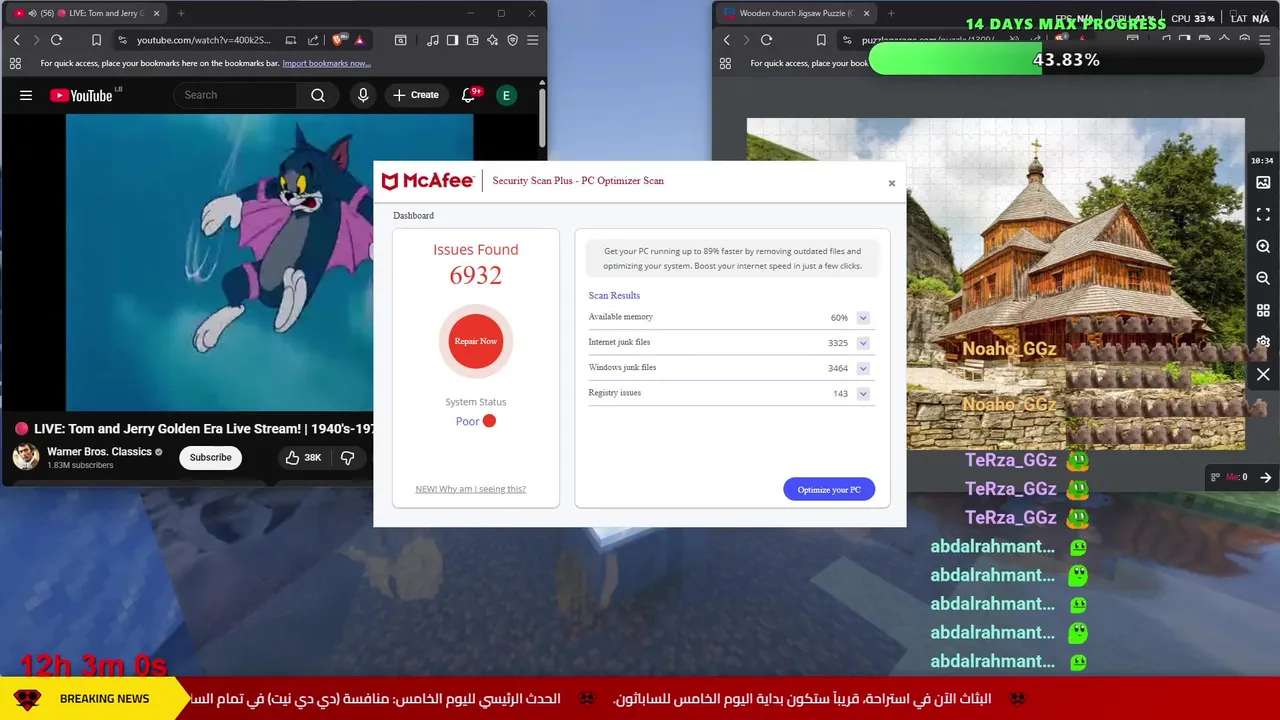This screenshot has width=1280, height=720.
Task: Click the YouTube search magnifier button
Action: click(x=318, y=95)
